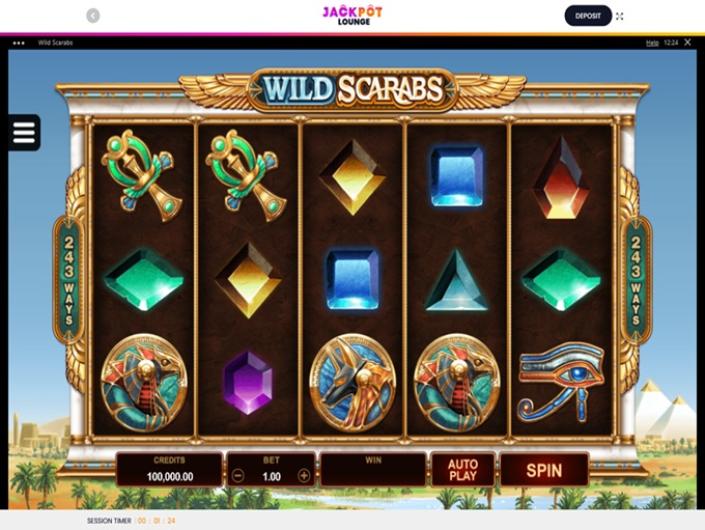Click the Credits balance display
The image size is (705, 530).
coord(170,470)
